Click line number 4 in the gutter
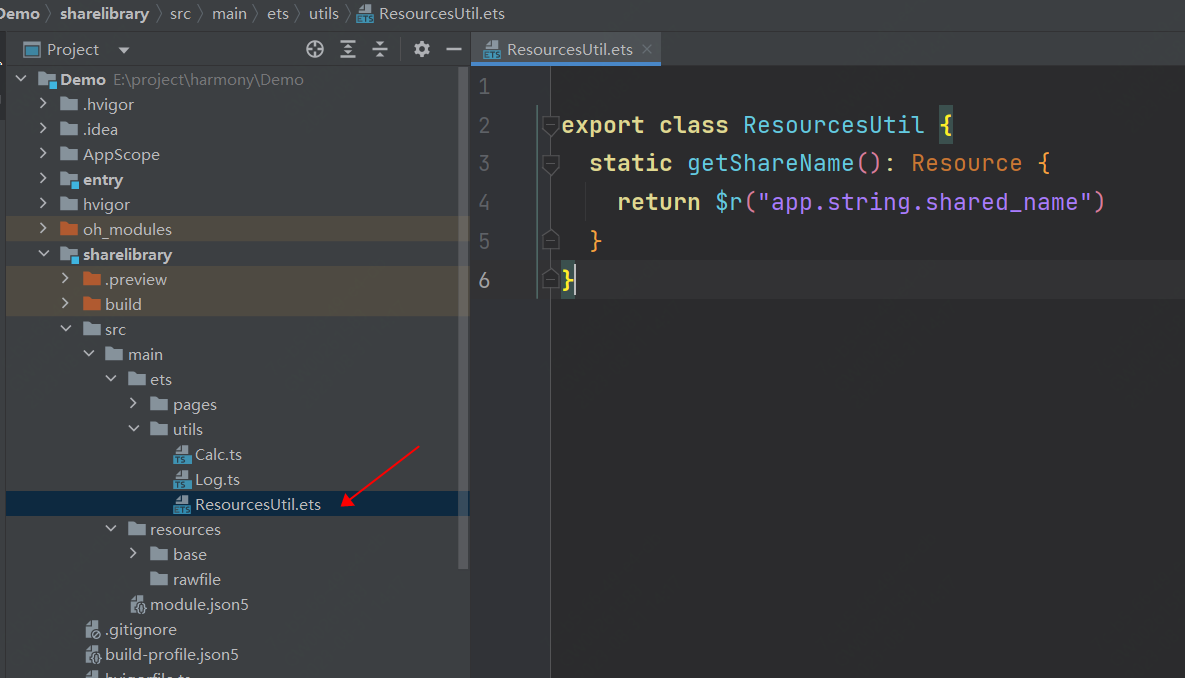Screen dimensions: 1185x678 tap(484, 203)
